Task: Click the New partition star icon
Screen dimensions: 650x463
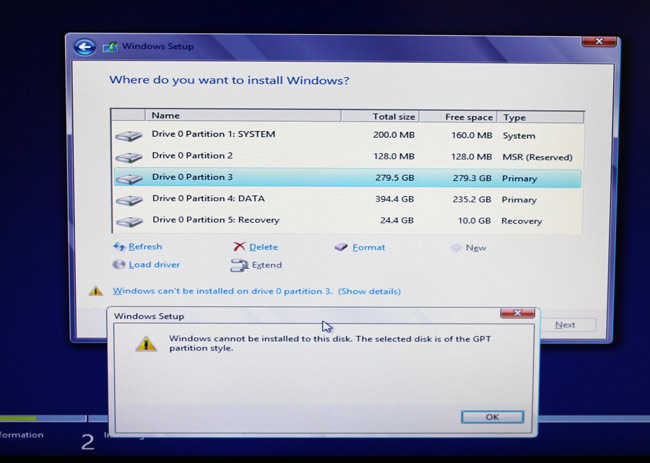Action: (x=456, y=247)
